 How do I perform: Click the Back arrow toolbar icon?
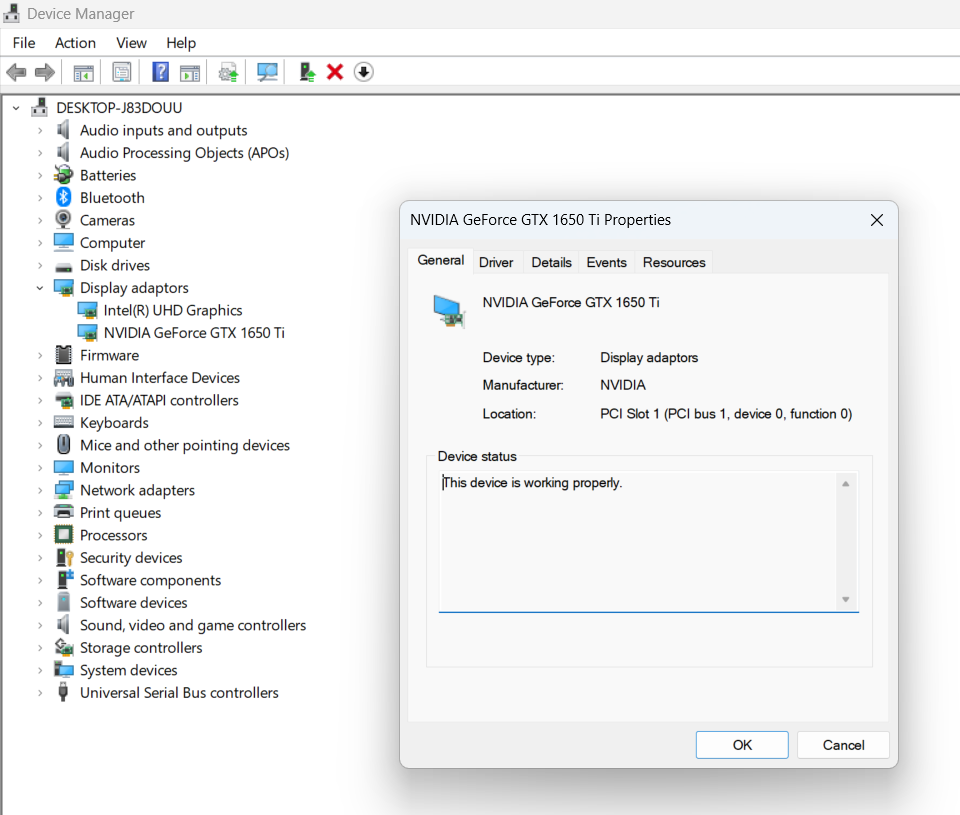point(17,72)
